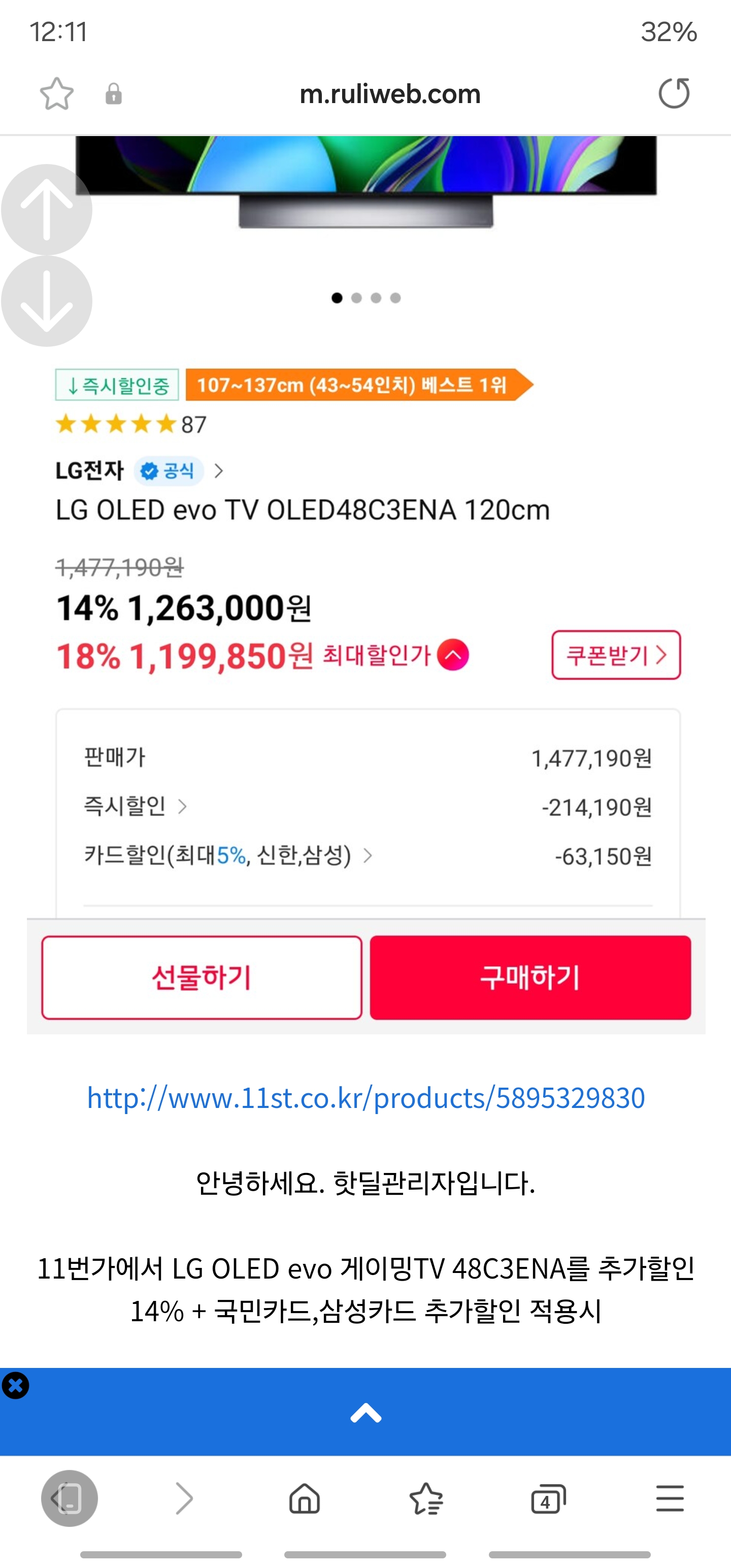Select the second image carousel dot
Screen dimensions: 731x1568
357,298
